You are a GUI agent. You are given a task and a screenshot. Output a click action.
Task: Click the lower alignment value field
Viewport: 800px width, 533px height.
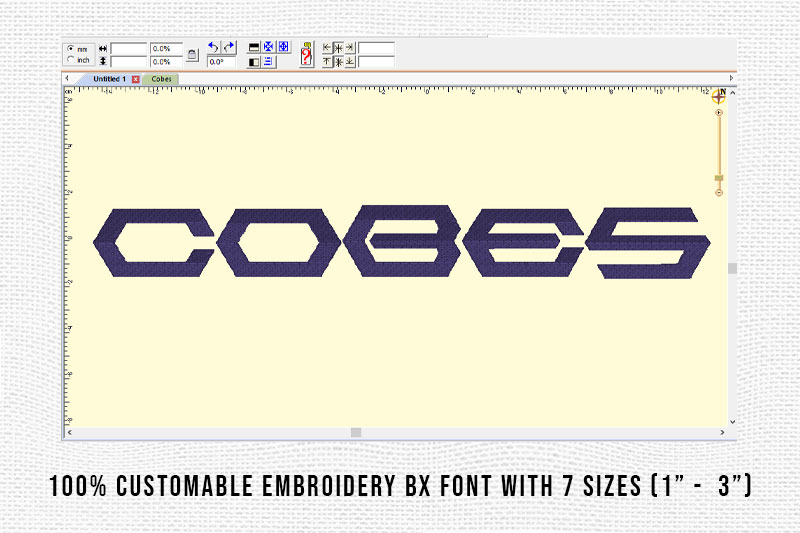coord(376,62)
